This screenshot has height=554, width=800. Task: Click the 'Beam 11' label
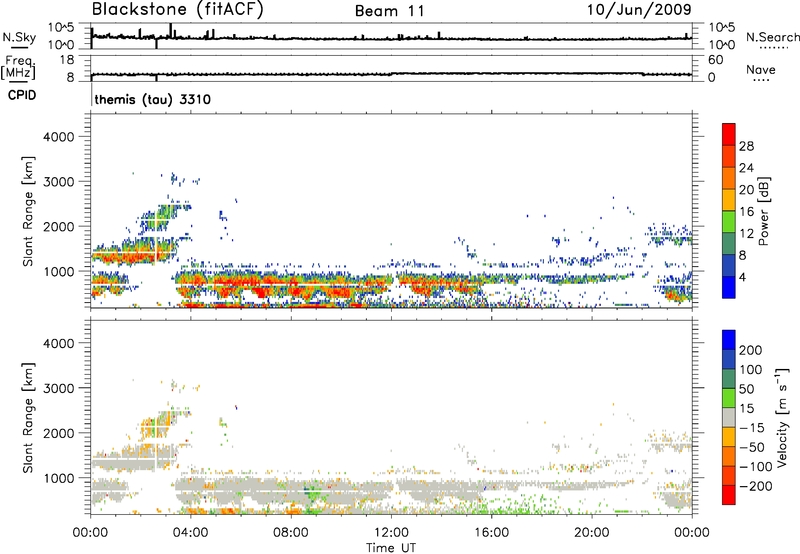point(390,11)
